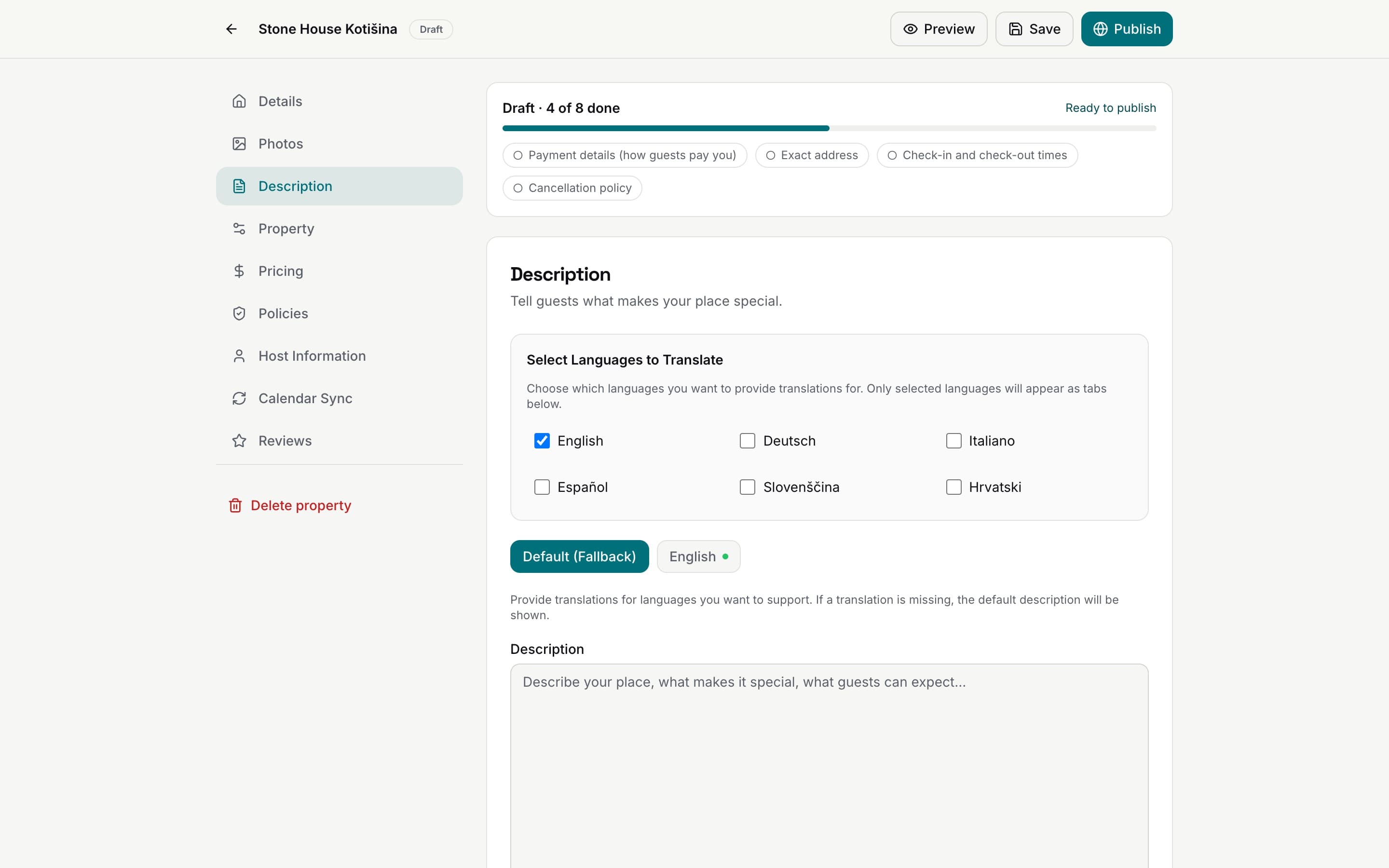This screenshot has height=868, width=1389.
Task: Click the Select Languages to Translate heading
Action: point(625,360)
